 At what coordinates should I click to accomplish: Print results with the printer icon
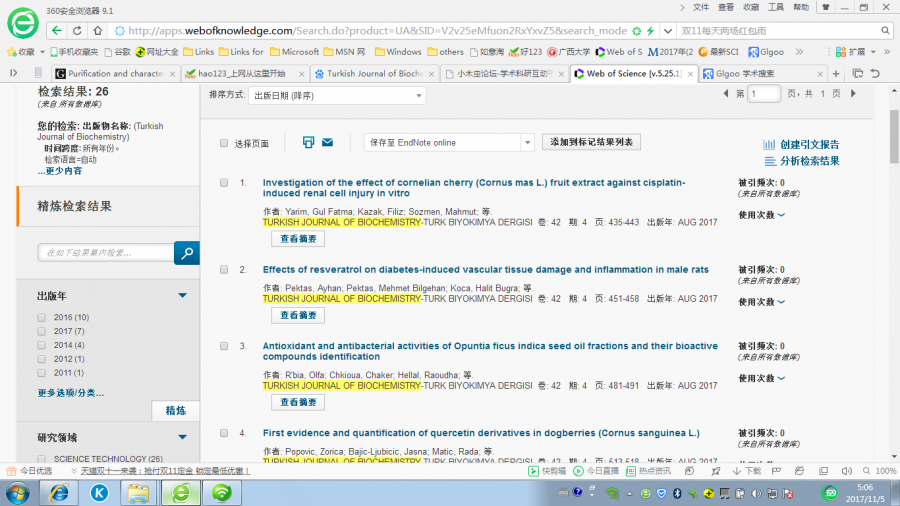[308, 142]
